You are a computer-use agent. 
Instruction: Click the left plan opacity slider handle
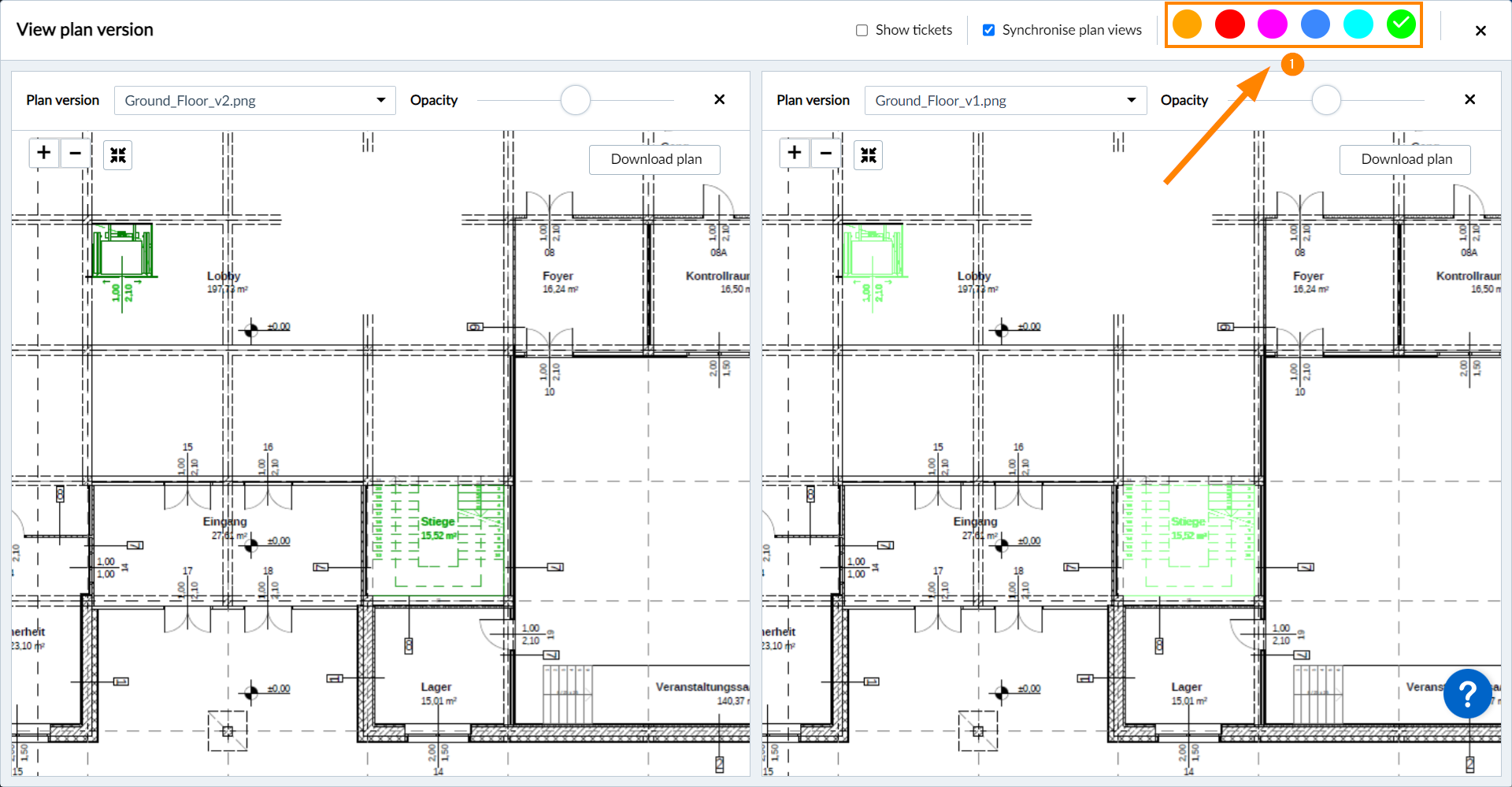coord(576,100)
